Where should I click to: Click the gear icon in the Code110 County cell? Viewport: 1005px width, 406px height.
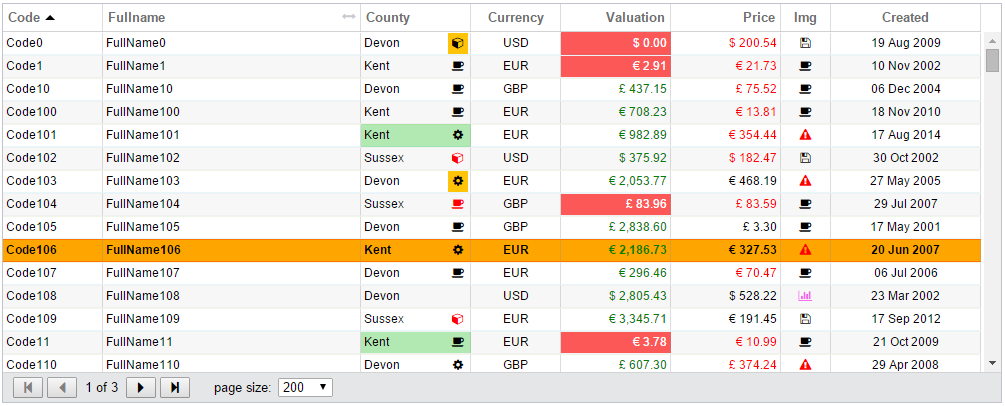(458, 365)
